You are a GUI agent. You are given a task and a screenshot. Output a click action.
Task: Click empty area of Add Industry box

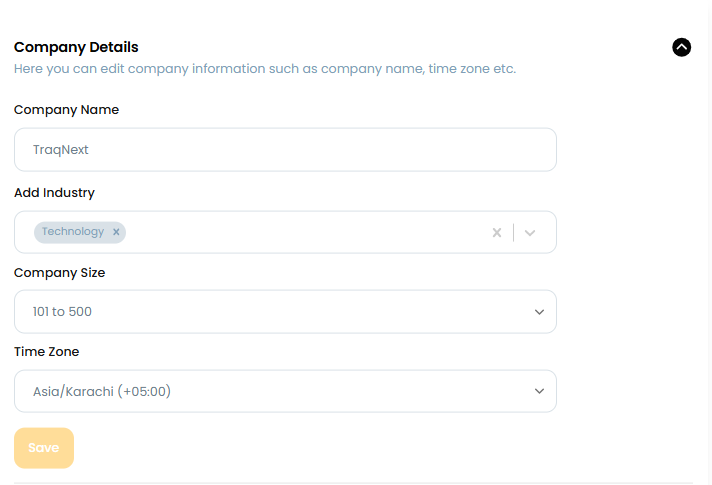(300, 232)
